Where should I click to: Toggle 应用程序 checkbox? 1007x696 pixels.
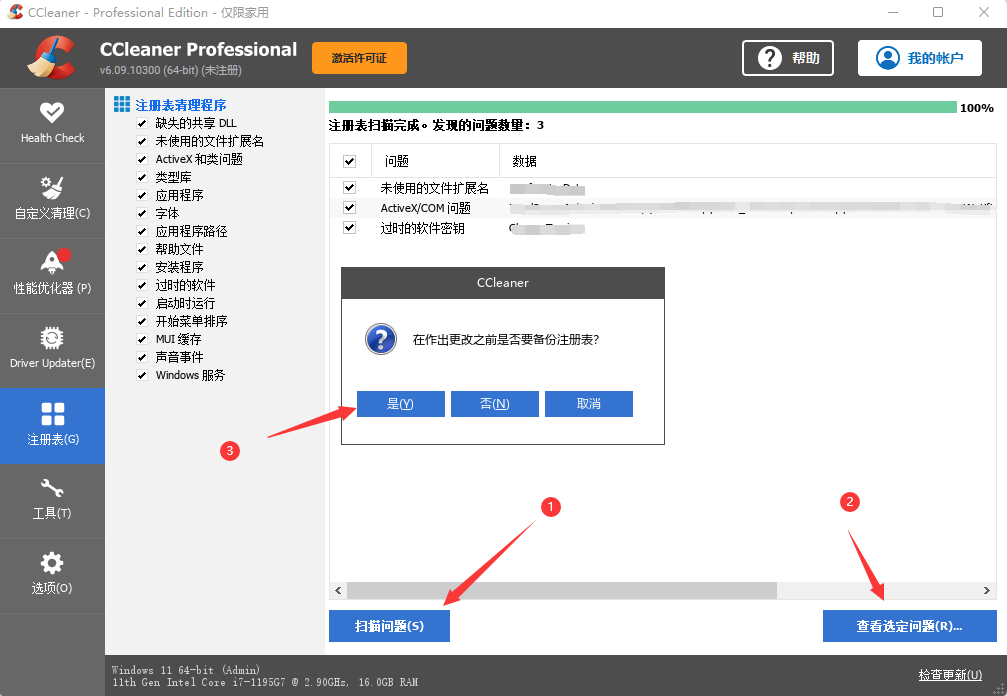point(142,195)
